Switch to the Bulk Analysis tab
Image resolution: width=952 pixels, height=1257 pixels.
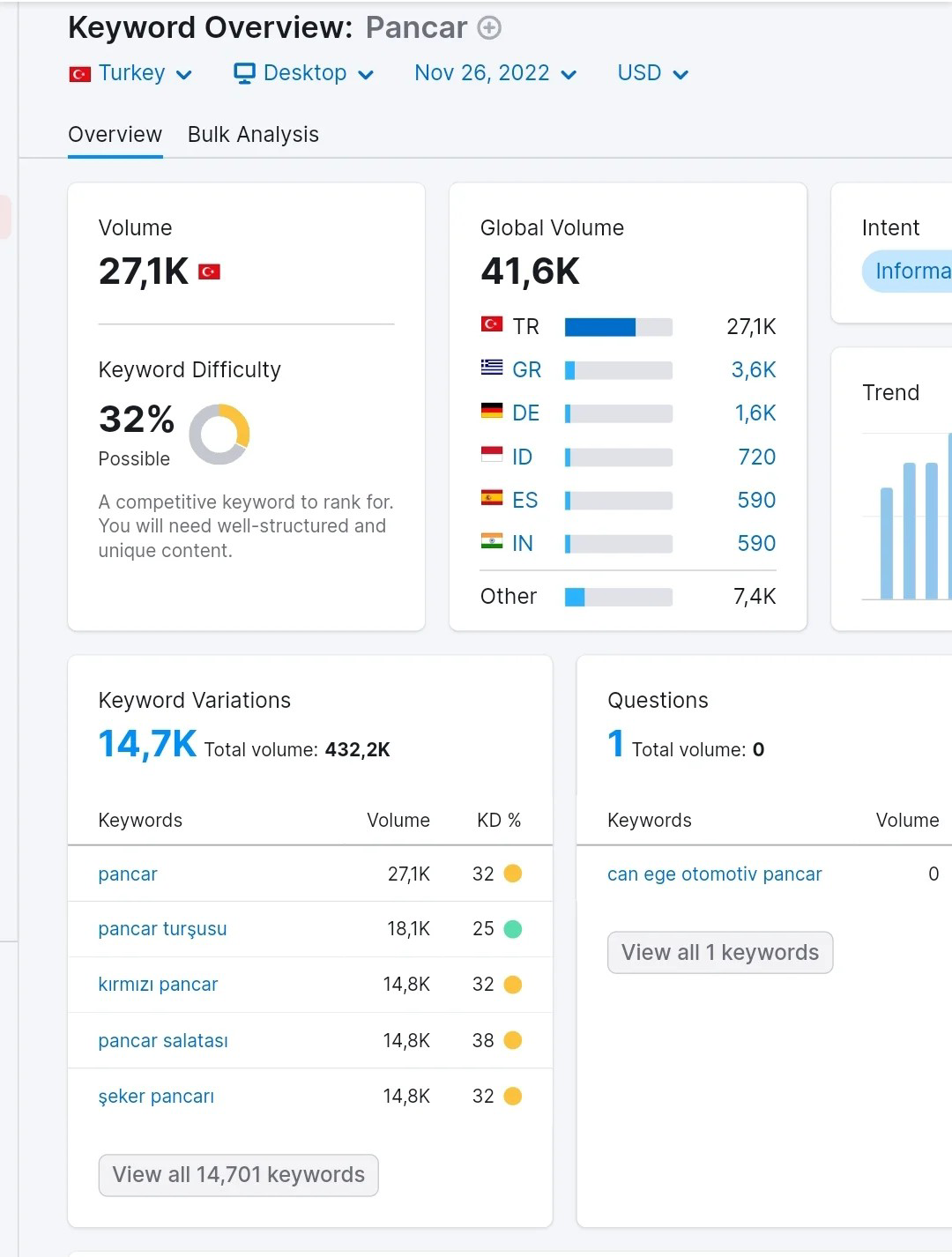[x=253, y=135]
